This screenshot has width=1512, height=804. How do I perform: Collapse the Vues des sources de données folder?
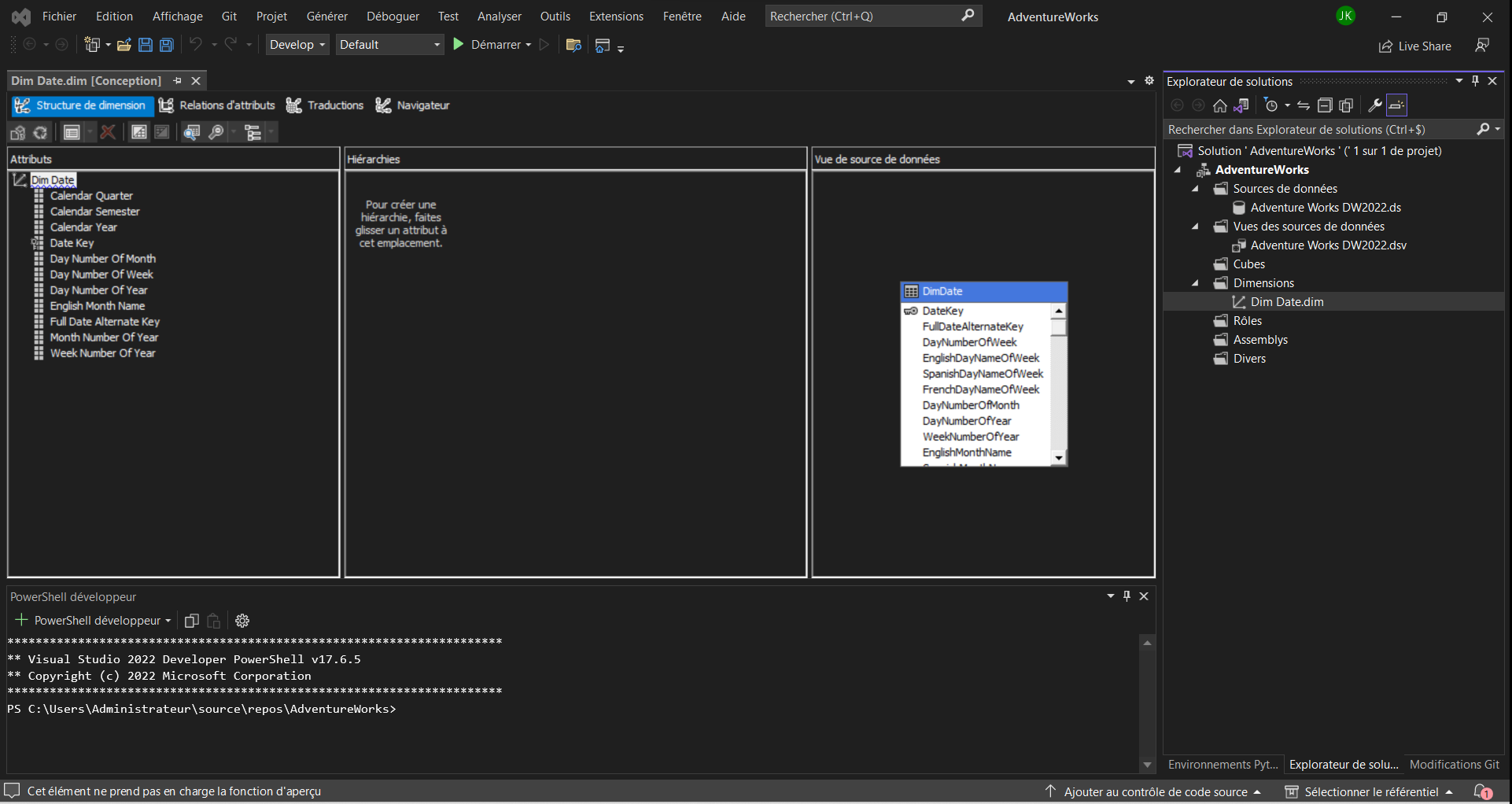1196,227
